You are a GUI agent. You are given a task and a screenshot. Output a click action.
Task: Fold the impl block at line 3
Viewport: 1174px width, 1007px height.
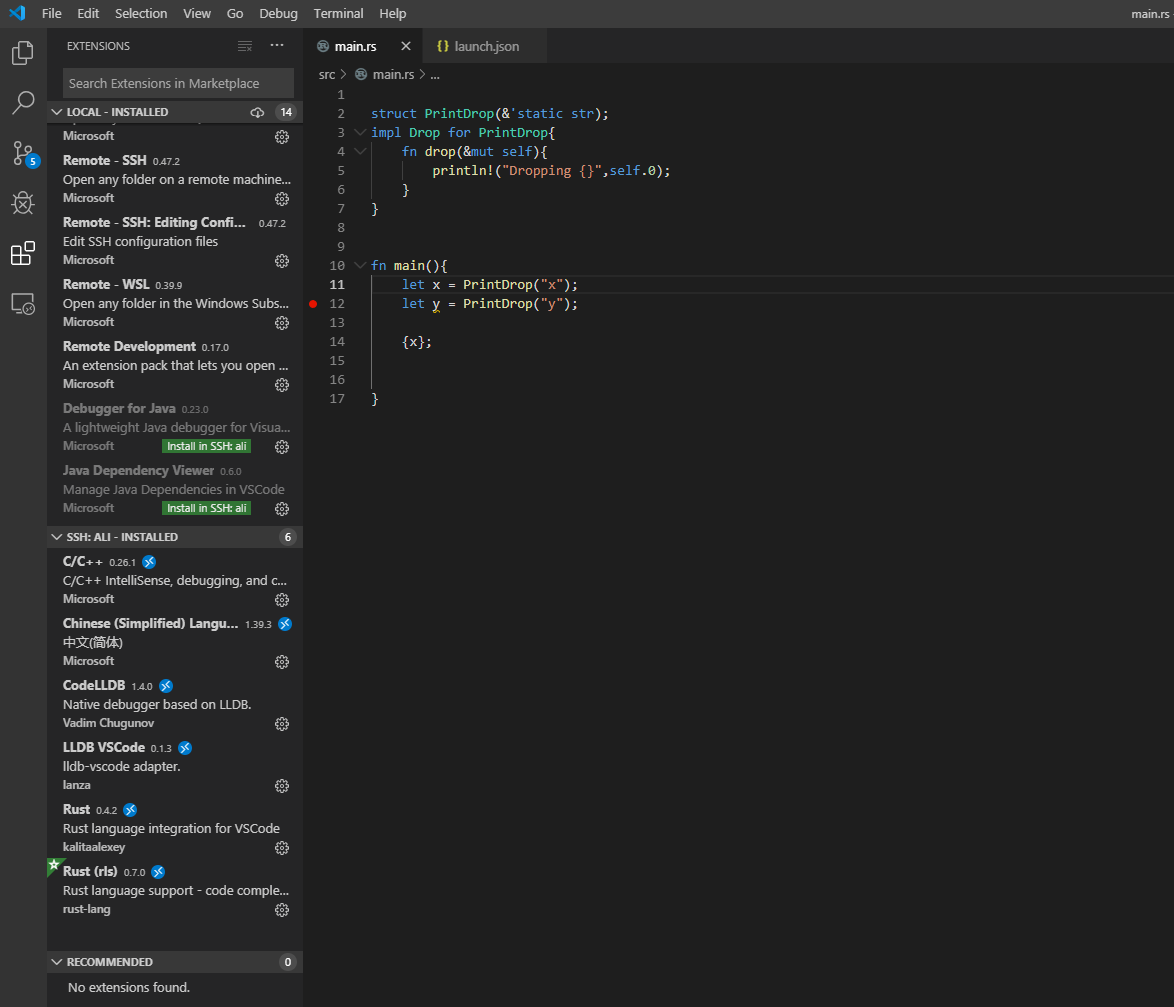click(x=360, y=133)
